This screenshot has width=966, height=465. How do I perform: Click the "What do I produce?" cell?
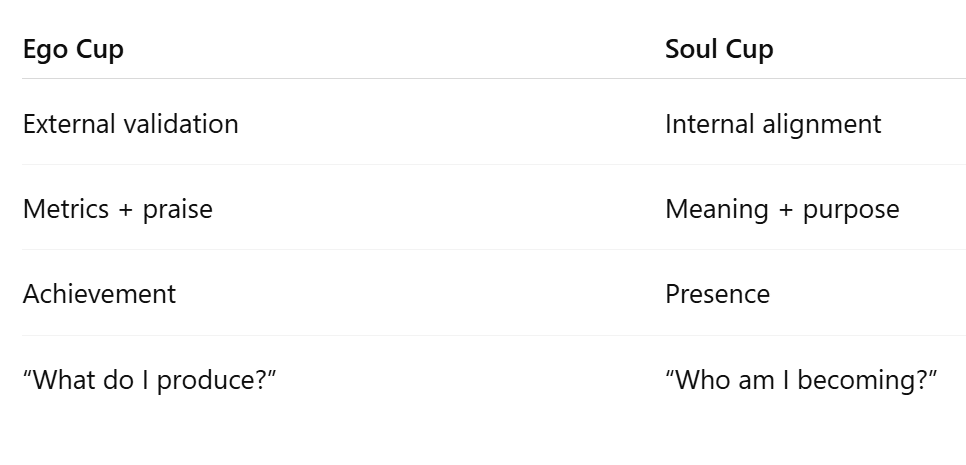(149, 380)
